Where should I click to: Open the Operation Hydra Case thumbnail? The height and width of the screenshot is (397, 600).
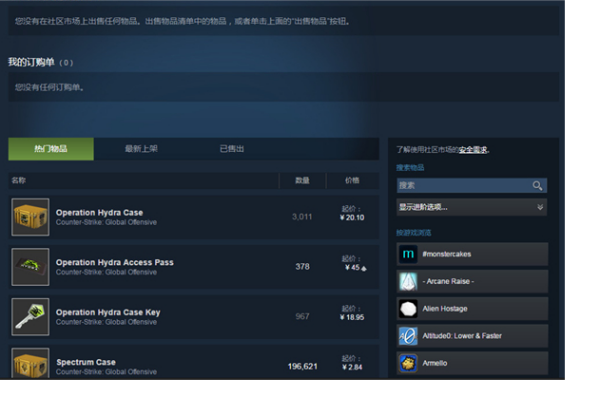30,217
